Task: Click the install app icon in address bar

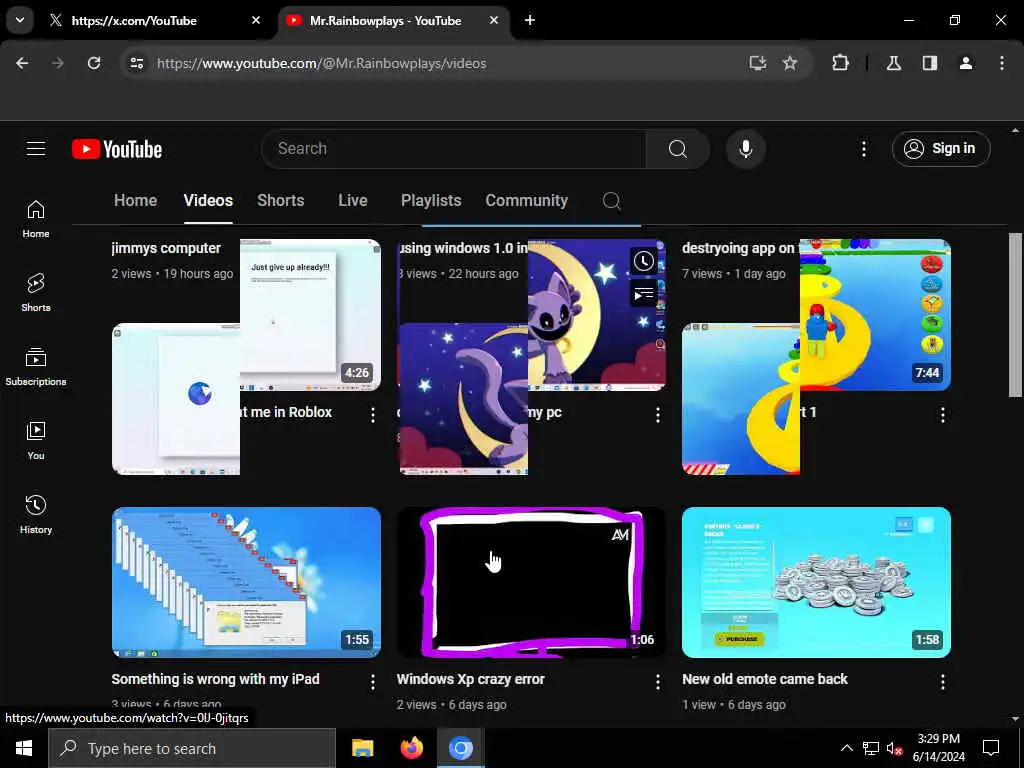Action: [758, 63]
